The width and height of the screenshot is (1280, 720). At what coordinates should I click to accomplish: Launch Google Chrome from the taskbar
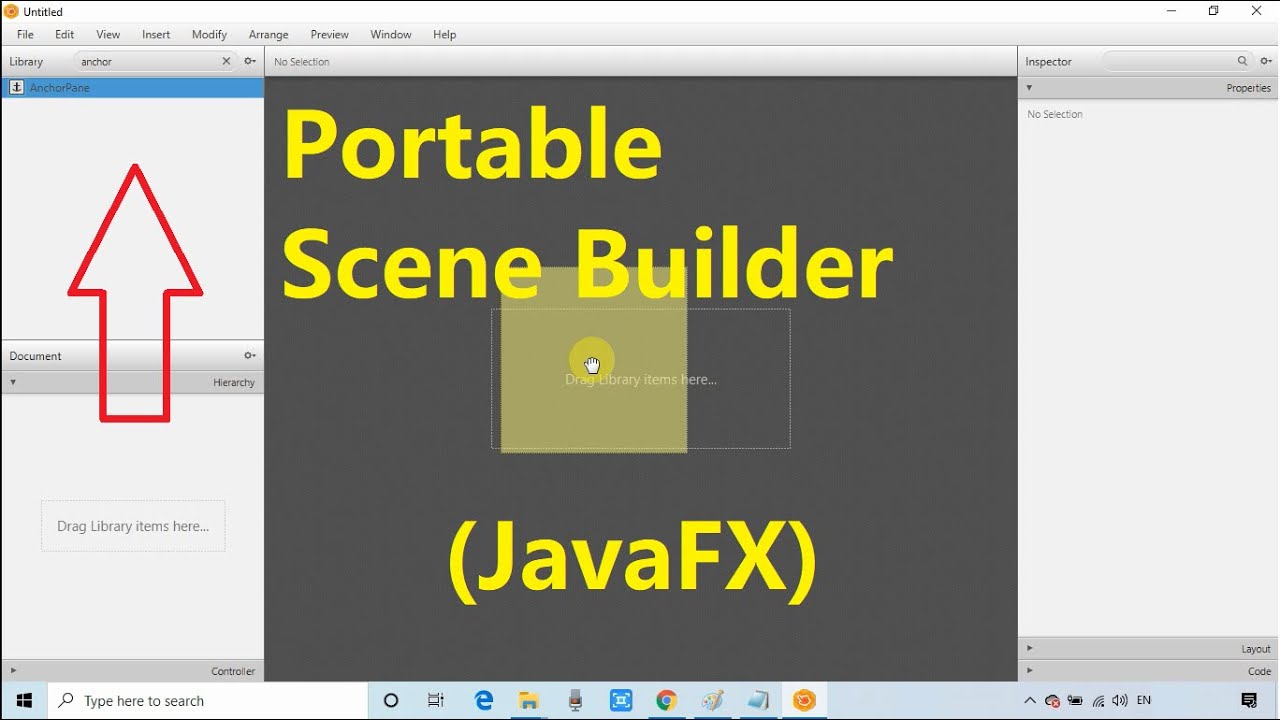(x=667, y=701)
